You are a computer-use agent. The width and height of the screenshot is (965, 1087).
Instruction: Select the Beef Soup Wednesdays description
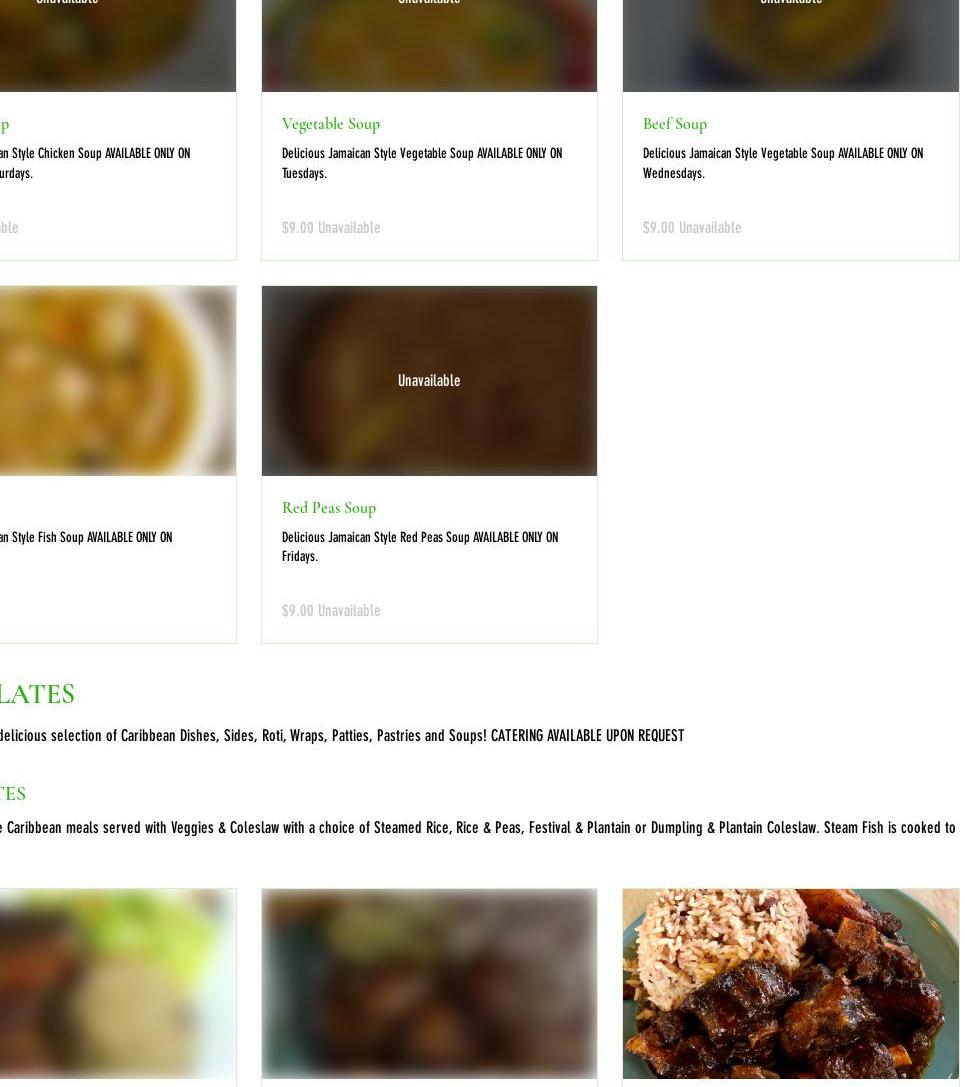tap(783, 163)
